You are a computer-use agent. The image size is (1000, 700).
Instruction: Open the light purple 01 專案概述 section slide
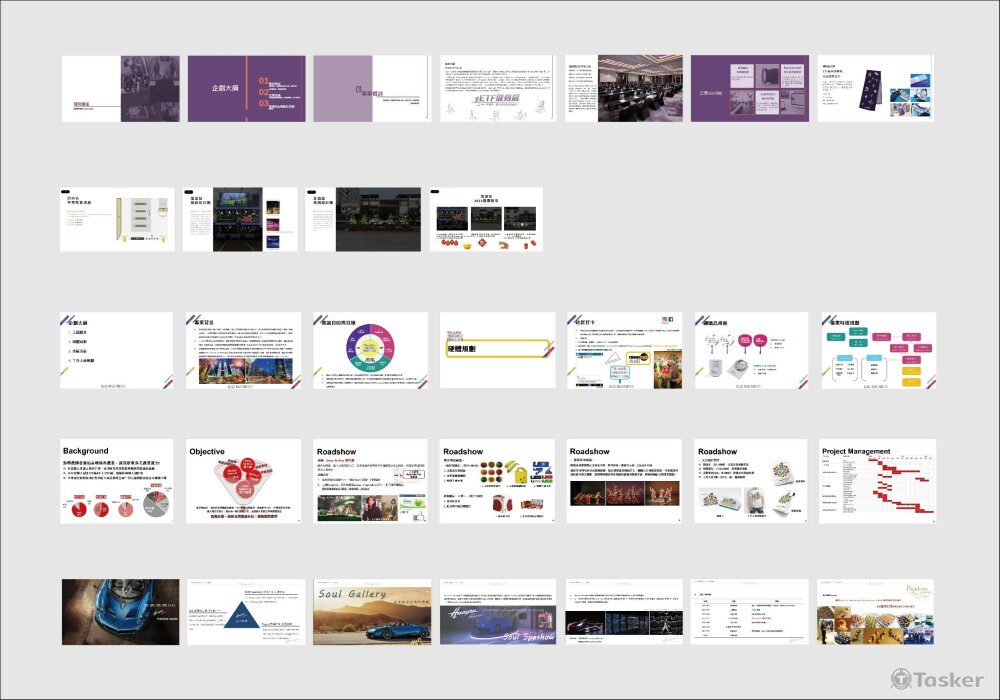(x=372, y=89)
